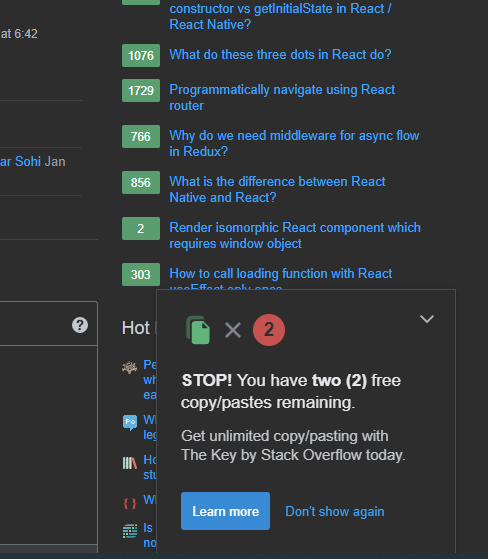Click the score badge showing 2
Screen dimensions: 488x559
(141, 229)
